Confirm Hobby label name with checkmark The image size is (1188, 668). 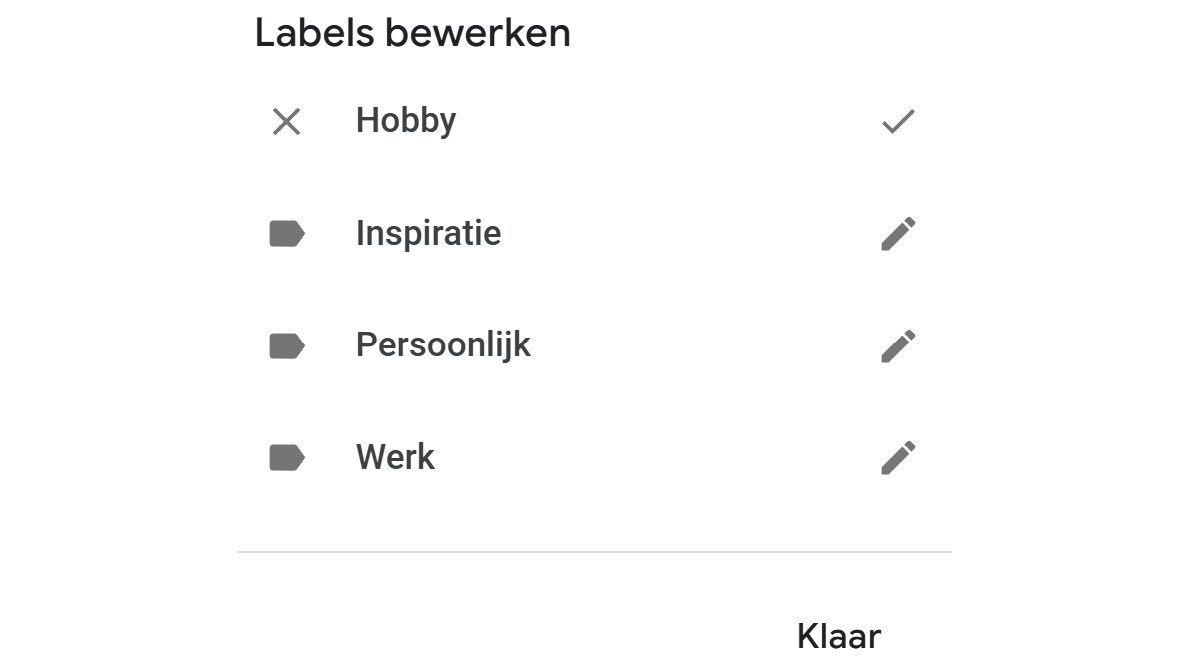pos(898,122)
